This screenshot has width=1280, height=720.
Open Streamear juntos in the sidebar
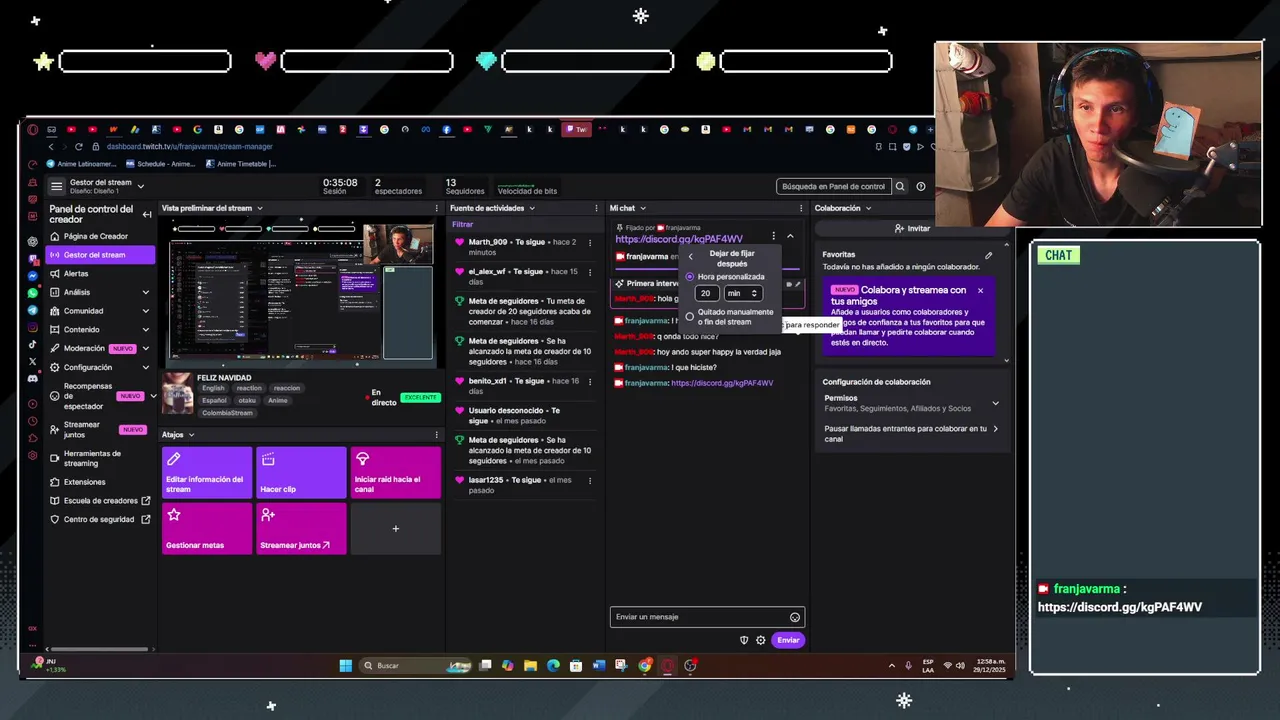100,429
